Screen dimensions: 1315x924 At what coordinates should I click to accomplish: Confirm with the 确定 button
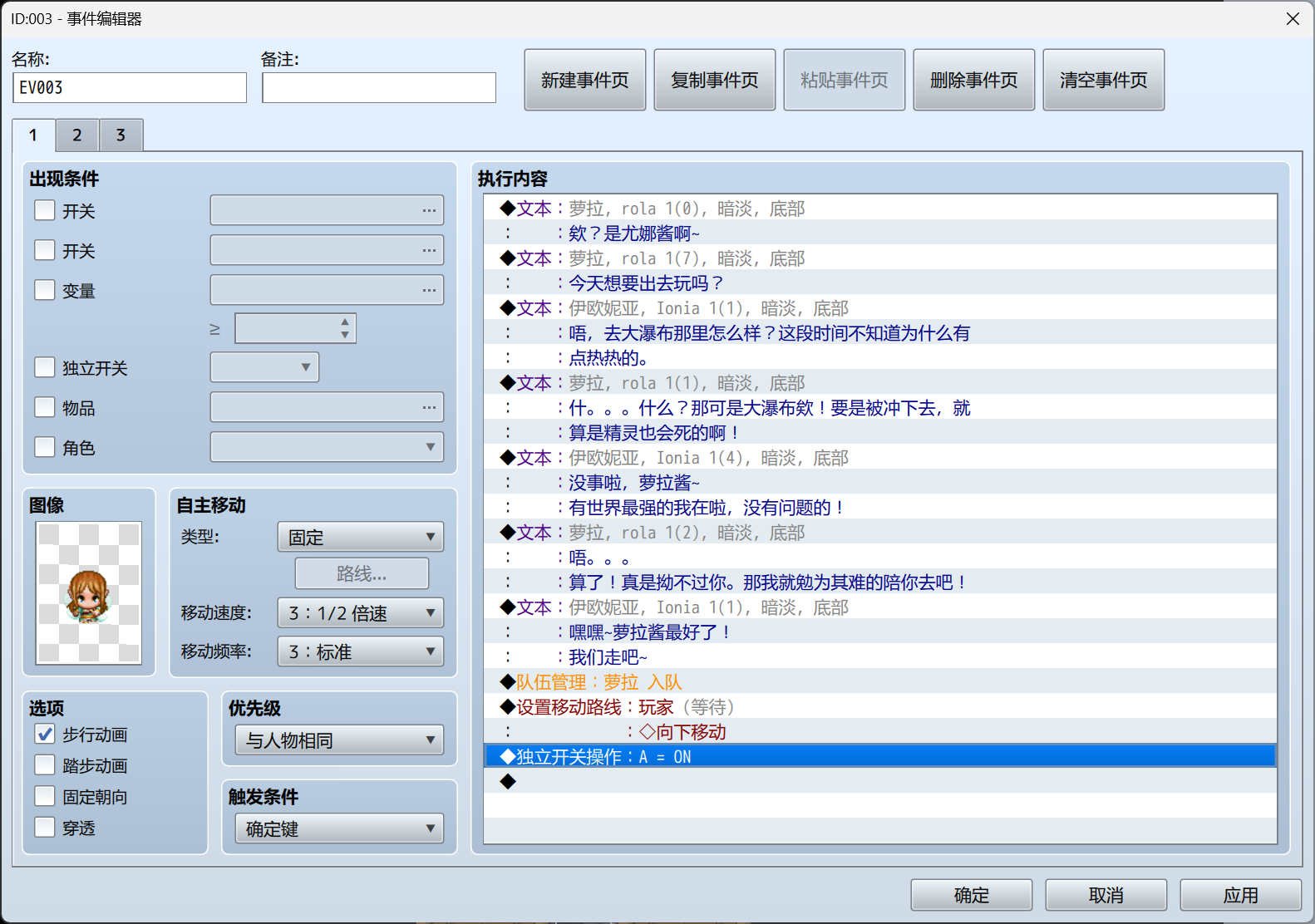click(972, 895)
